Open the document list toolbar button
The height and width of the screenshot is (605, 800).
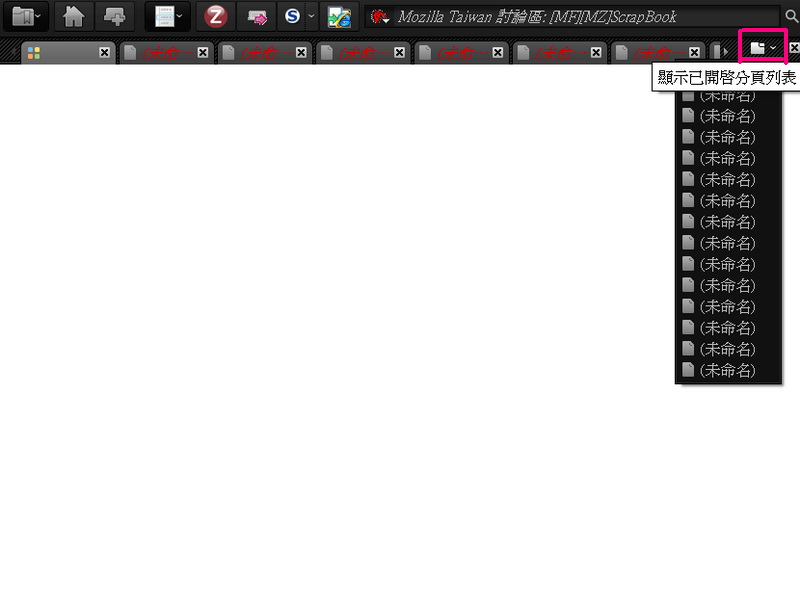tap(168, 17)
